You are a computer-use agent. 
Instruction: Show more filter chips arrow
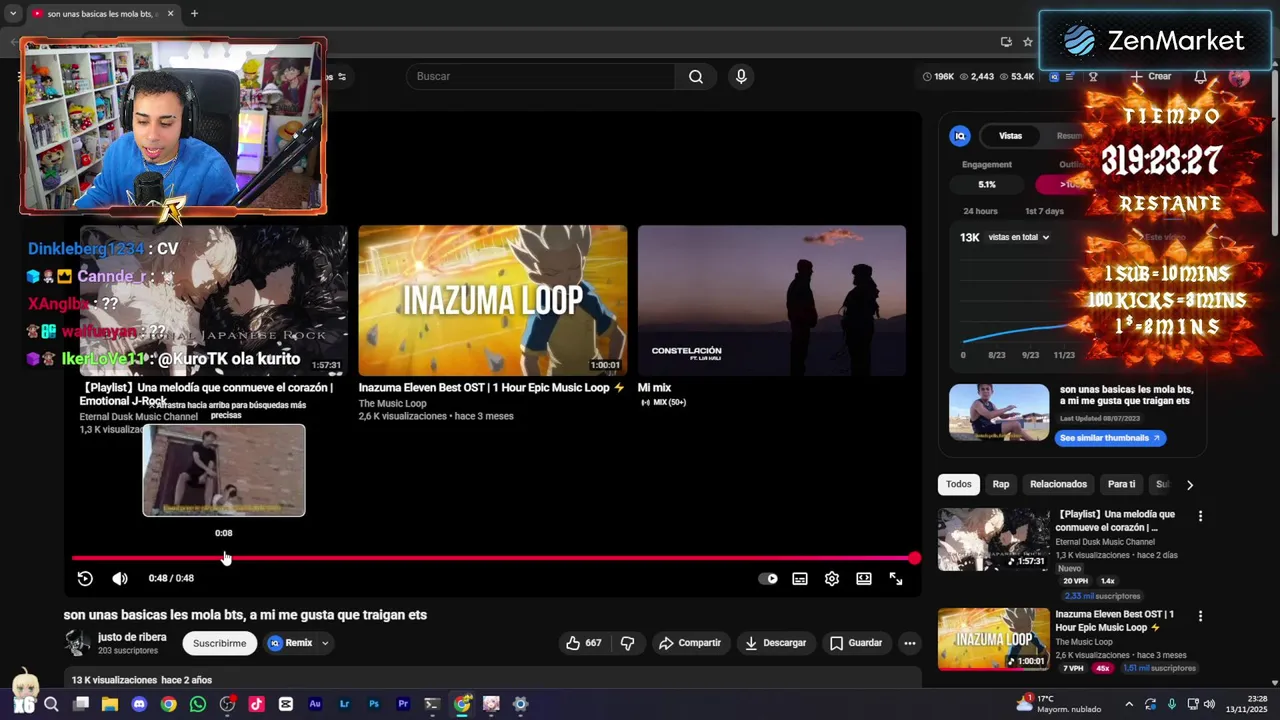[x=1189, y=485]
